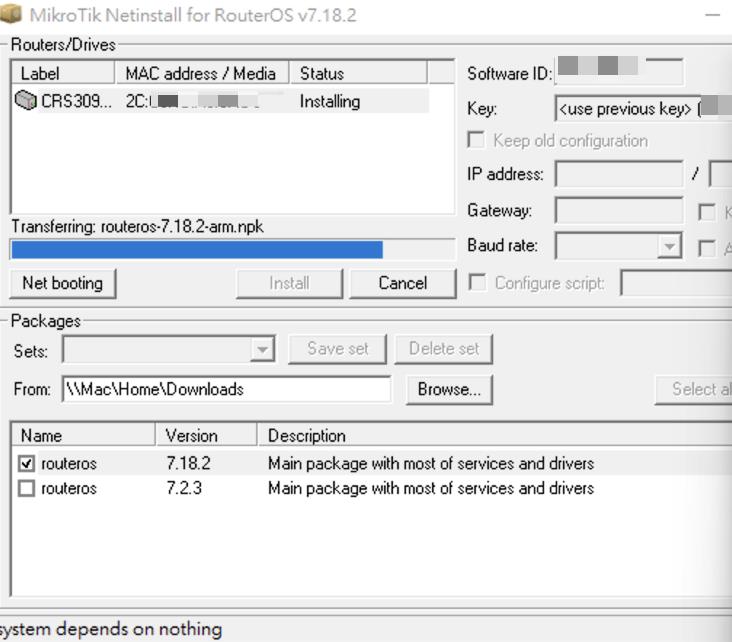Check the routeros 7.18.2 package checkbox
This screenshot has width=732, height=642.
tap(27, 464)
